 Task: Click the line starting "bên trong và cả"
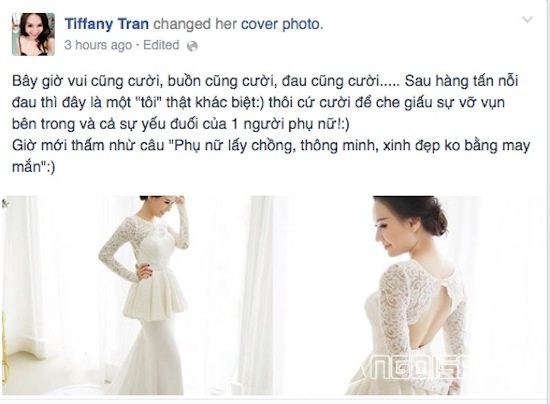point(181,124)
